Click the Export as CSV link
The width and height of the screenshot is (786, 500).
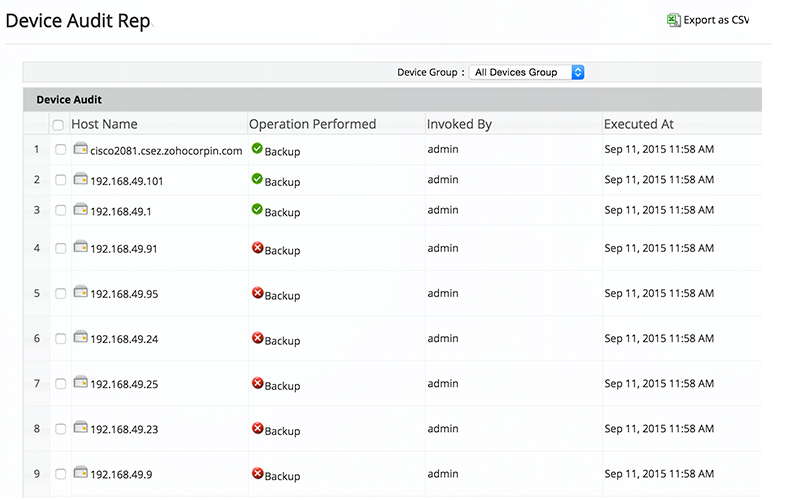point(715,19)
